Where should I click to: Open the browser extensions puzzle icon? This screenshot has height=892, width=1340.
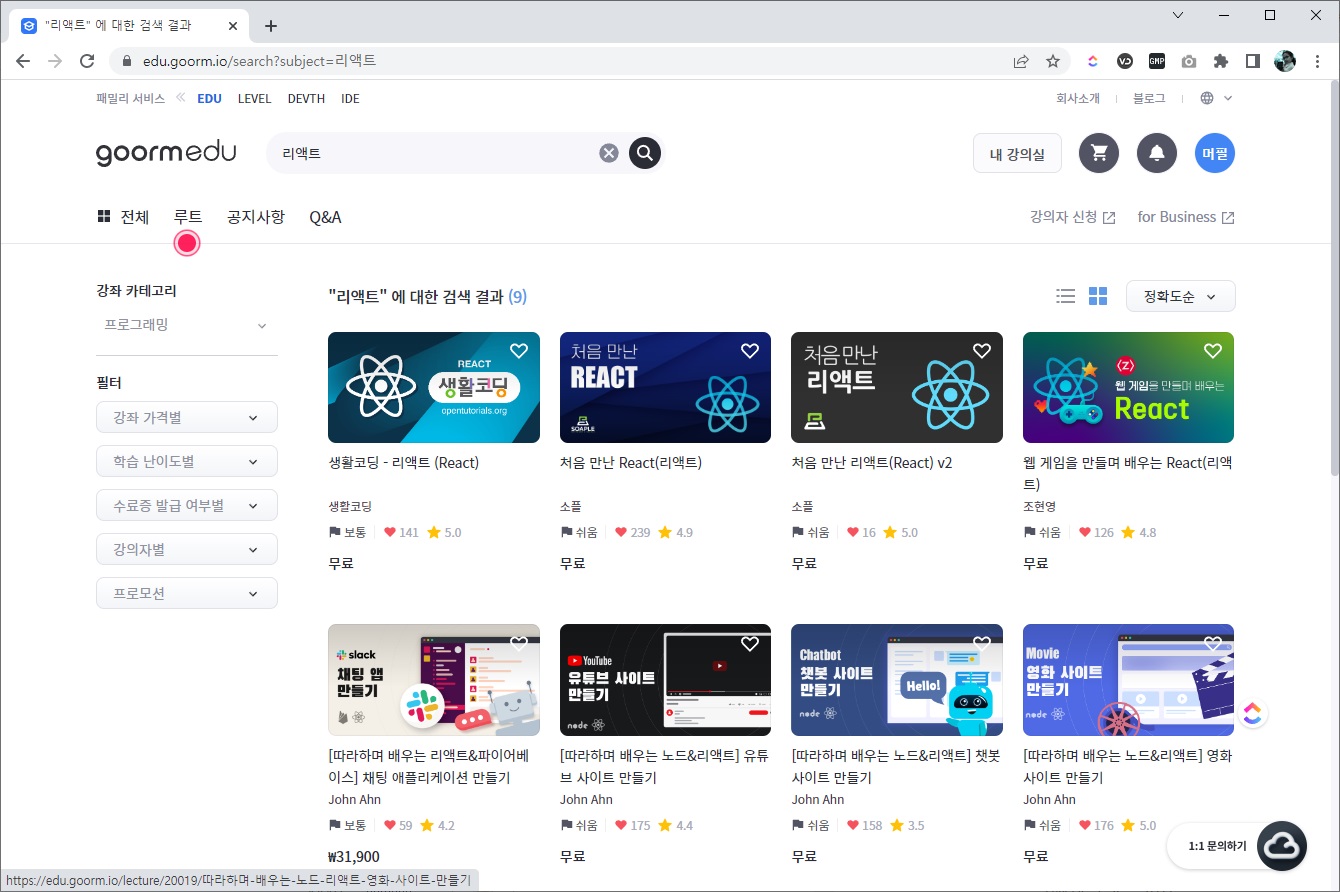1220,61
